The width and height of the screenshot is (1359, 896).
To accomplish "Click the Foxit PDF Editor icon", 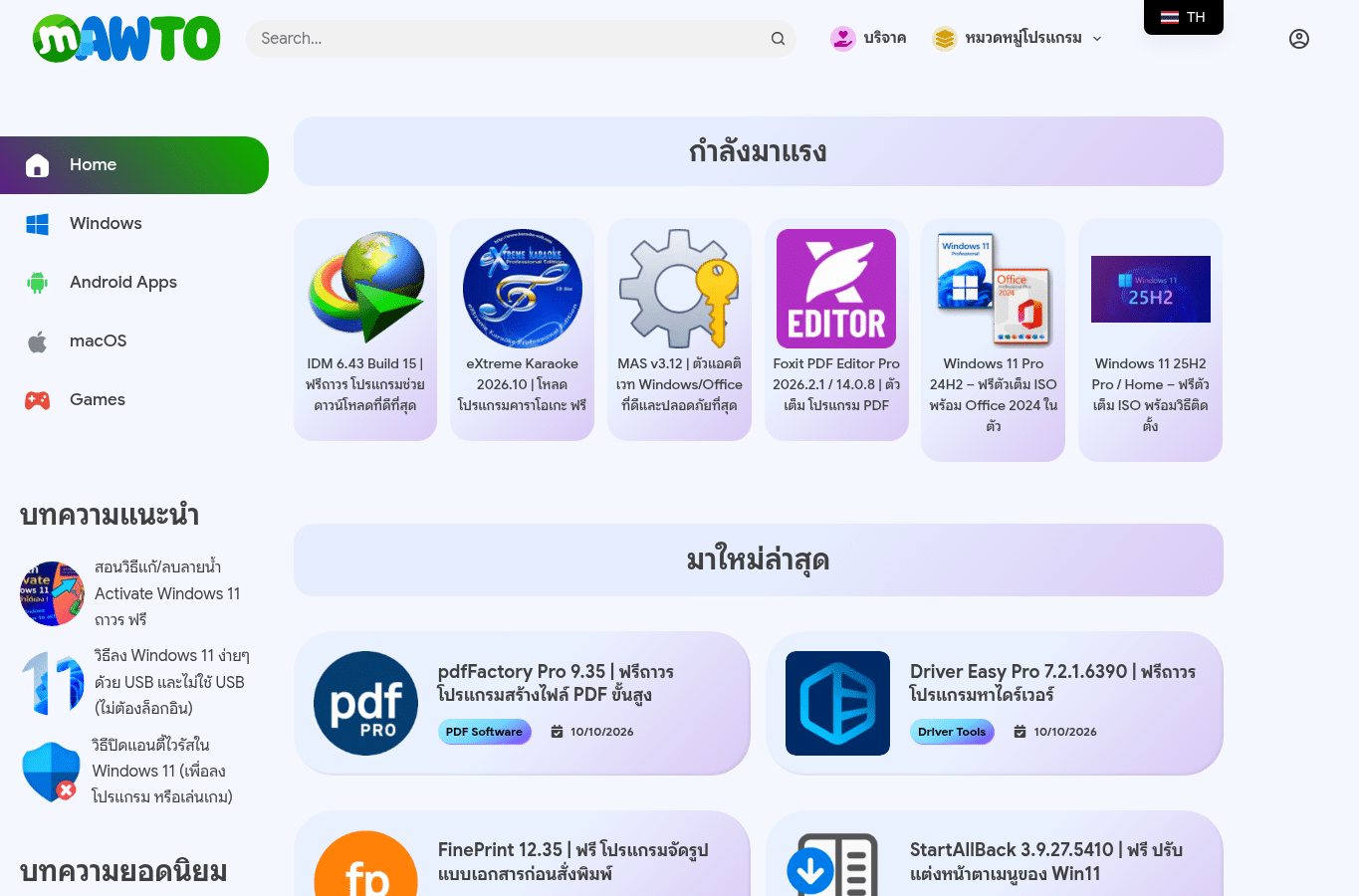I will click(x=836, y=289).
